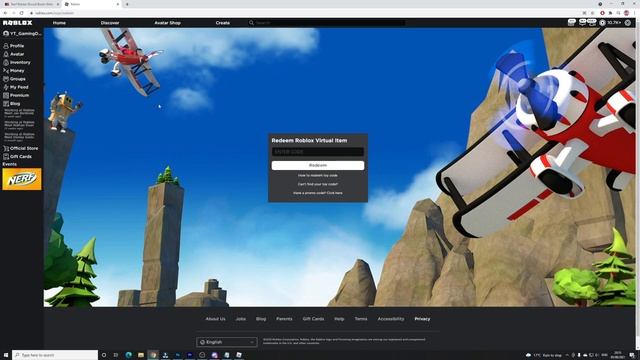Open a new browser tab
The height and width of the screenshot is (360, 640).
(x=127, y=4)
